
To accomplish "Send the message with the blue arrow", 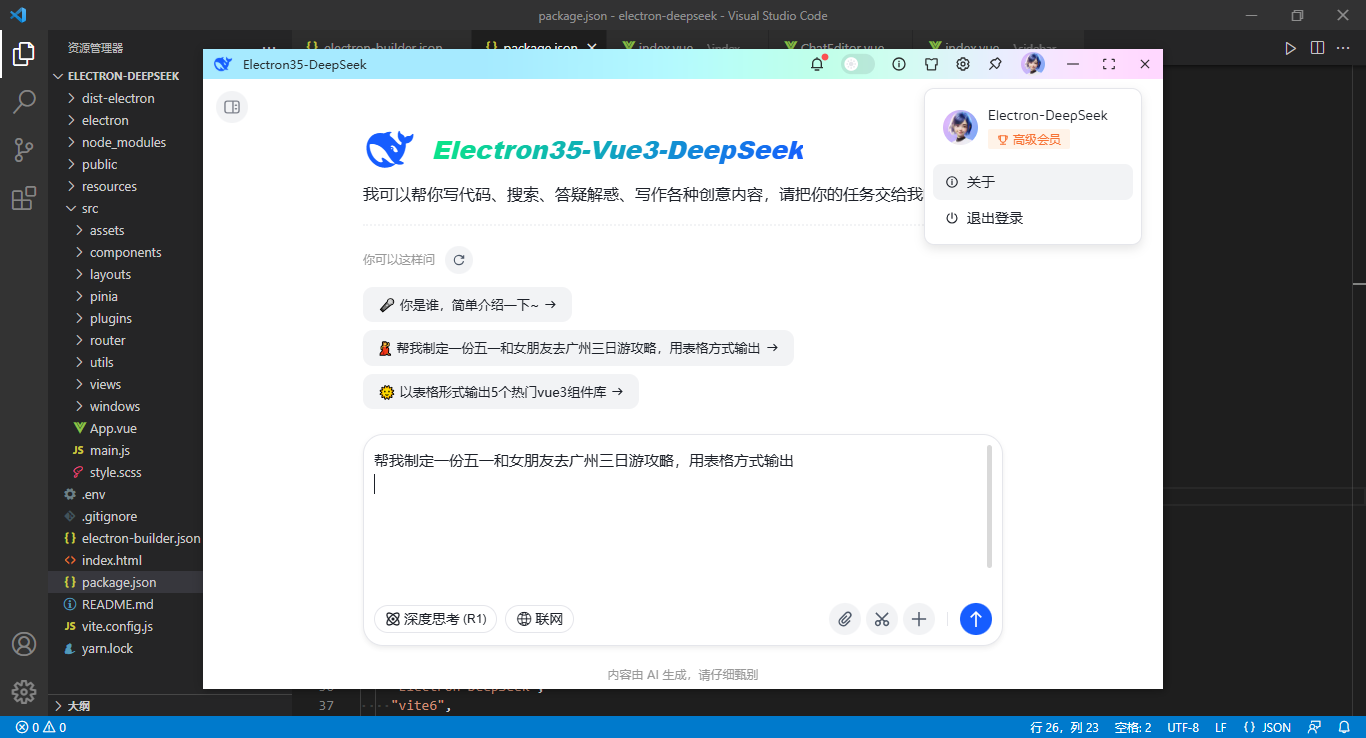I will [976, 619].
